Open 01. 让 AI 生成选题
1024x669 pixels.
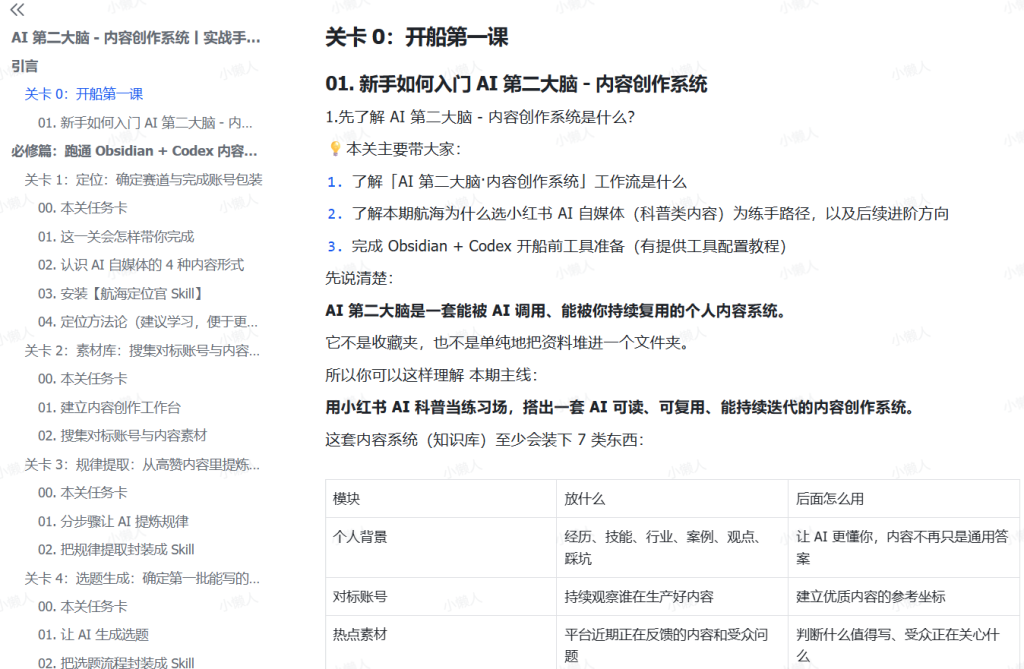tap(93, 634)
